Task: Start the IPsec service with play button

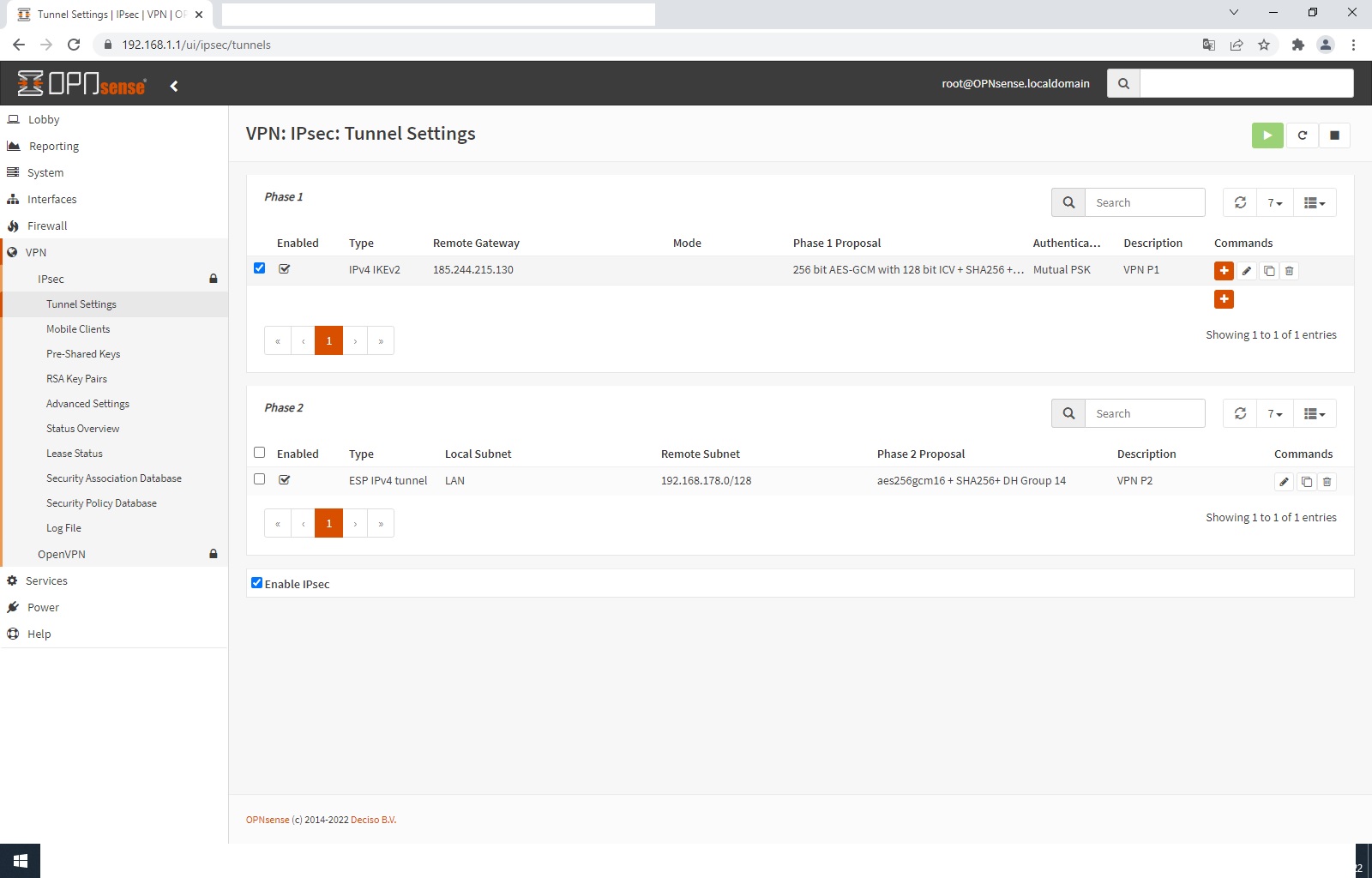Action: (1267, 135)
